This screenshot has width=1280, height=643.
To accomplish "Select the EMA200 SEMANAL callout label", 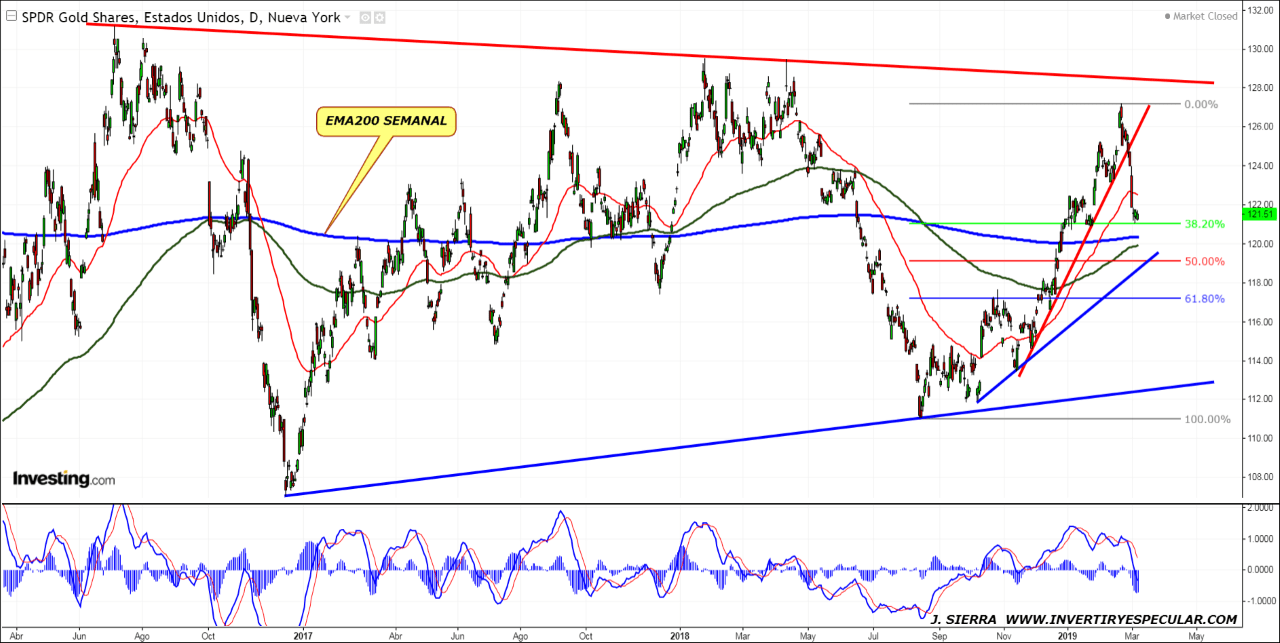I will click(386, 122).
